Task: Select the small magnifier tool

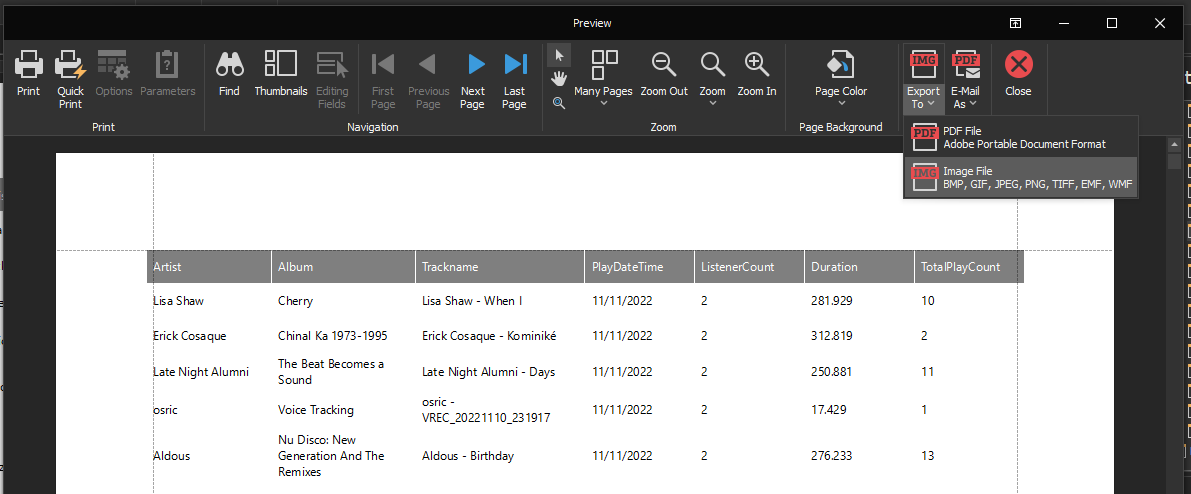Action: (559, 102)
